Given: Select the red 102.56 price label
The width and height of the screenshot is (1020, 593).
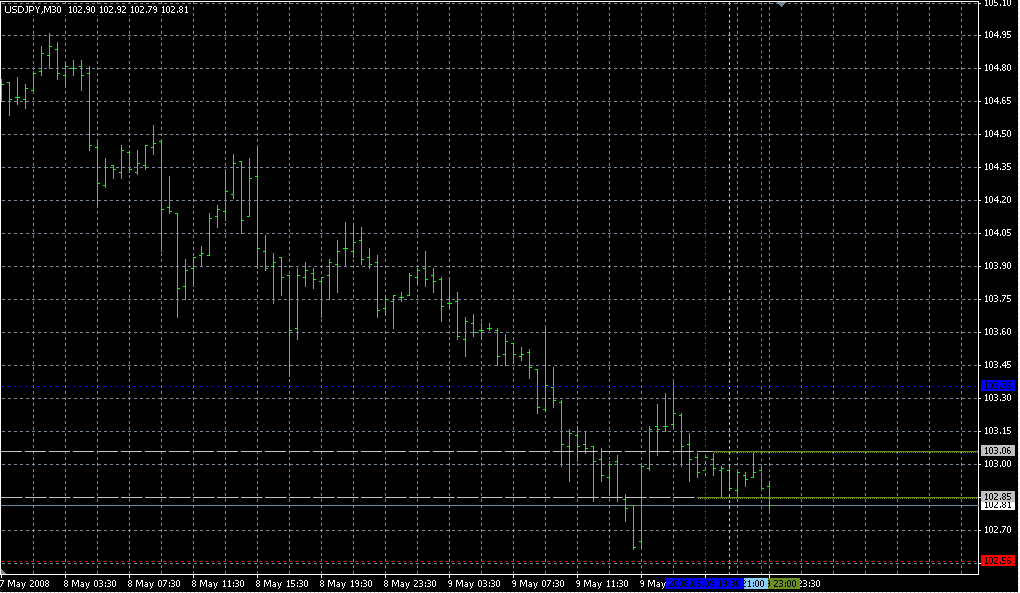Looking at the screenshot, I should click(998, 560).
